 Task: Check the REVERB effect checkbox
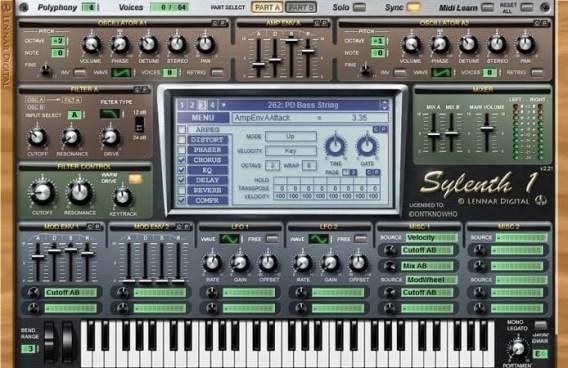click(x=181, y=190)
